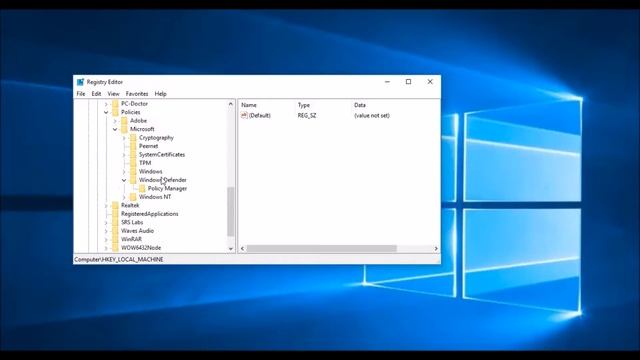The width and height of the screenshot is (640, 360).
Task: Click right arrow of values pane scrollbar
Action: [436, 248]
